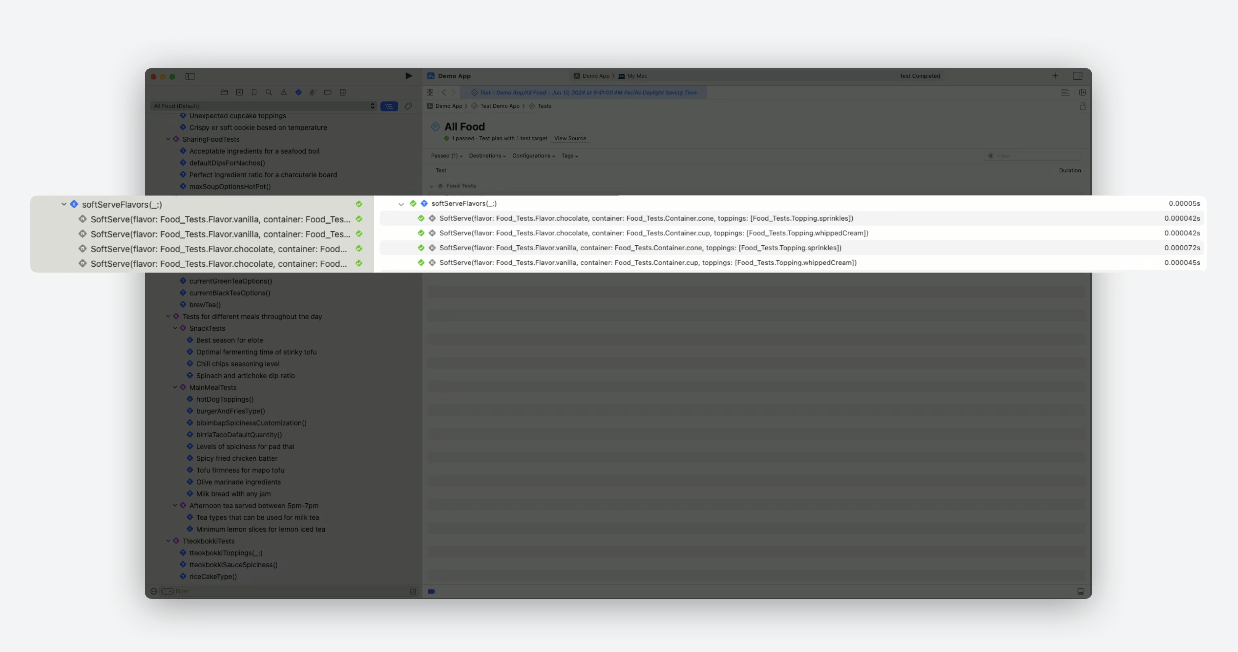Viewport: 1238px width, 652px height.
Task: Select hotDogToppings() test
Action: [225, 399]
